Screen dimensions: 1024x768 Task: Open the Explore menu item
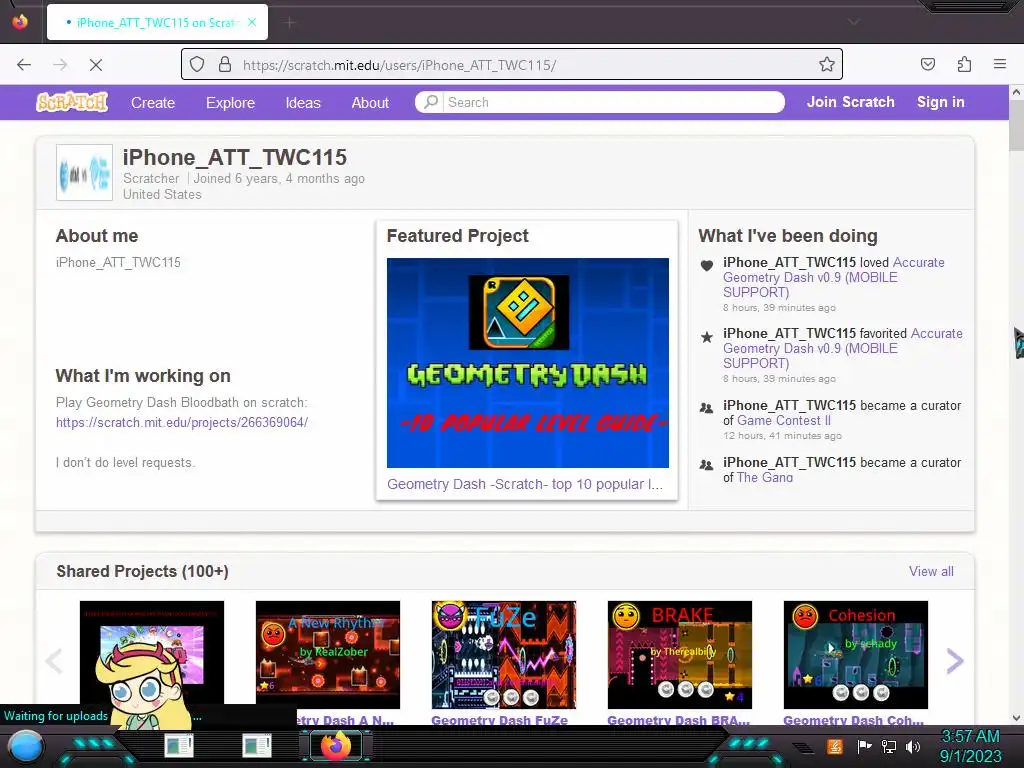(x=231, y=103)
